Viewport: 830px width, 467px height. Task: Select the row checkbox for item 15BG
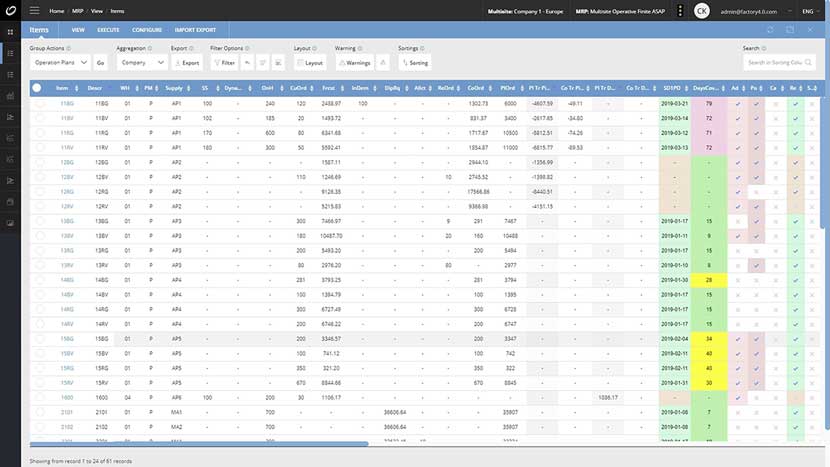40,338
